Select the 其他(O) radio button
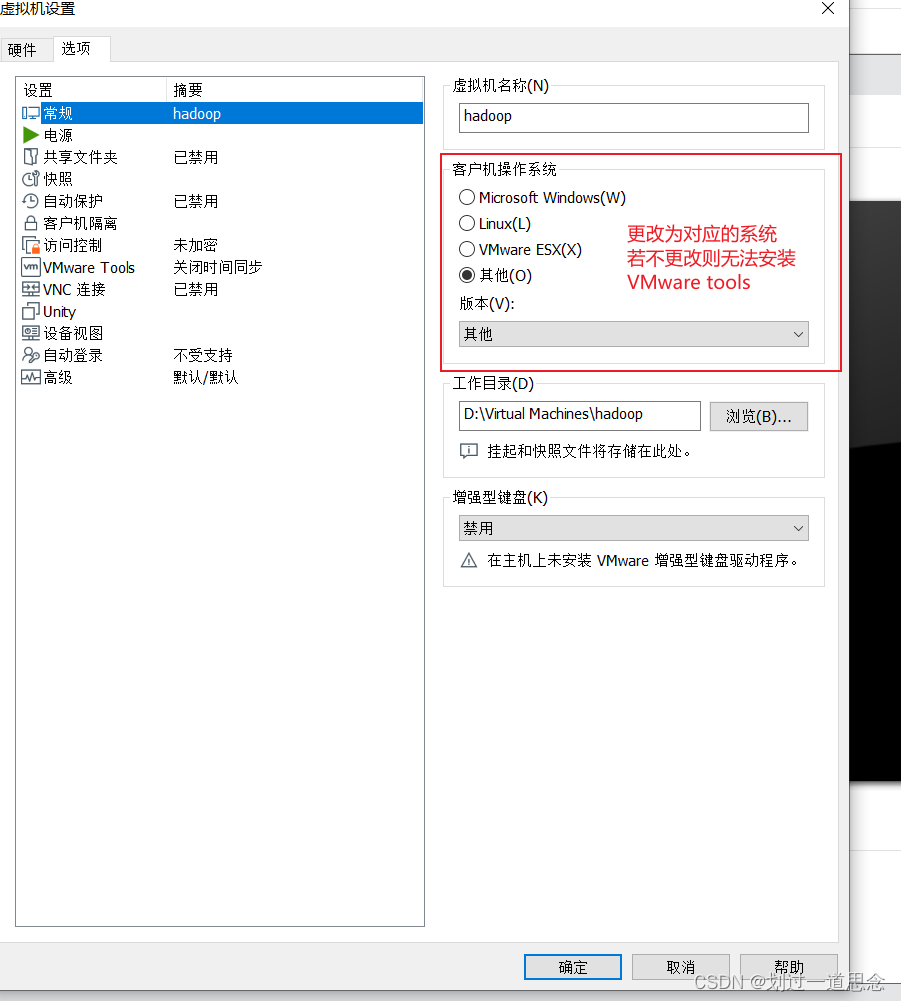 click(467, 275)
